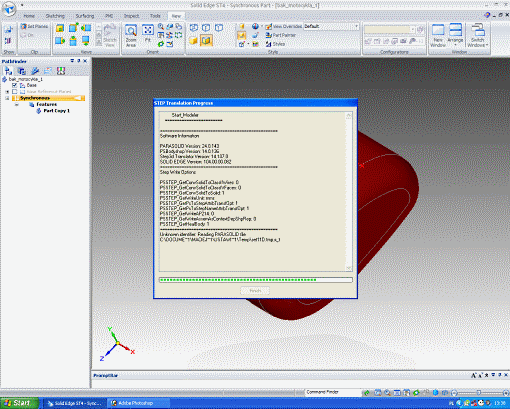
Task: Collapse the Features node
Action: click(17, 104)
